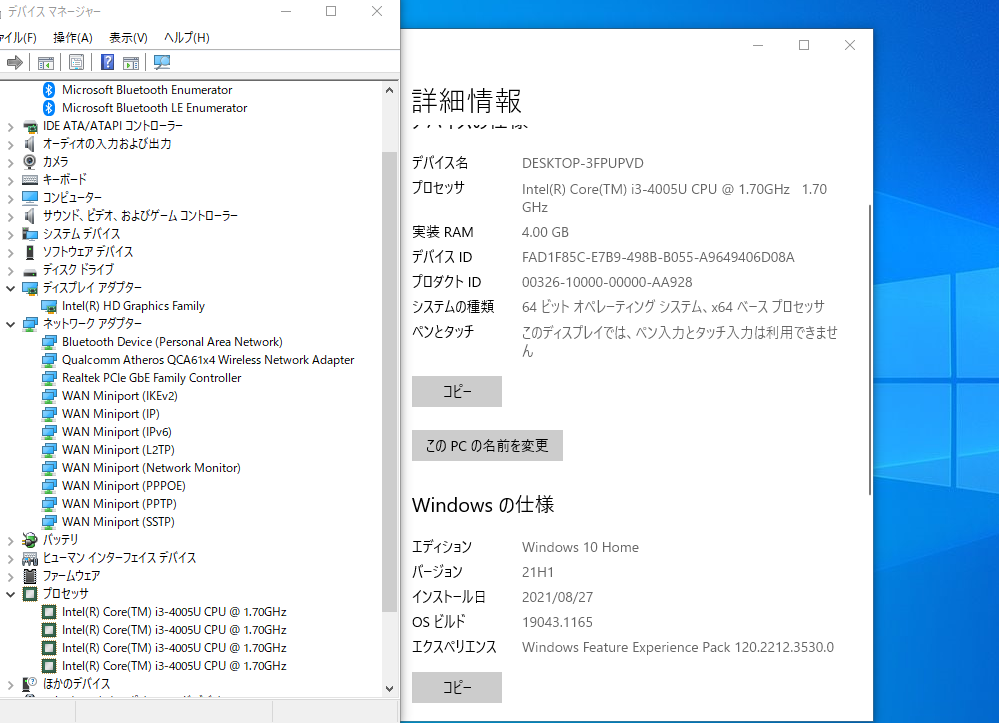This screenshot has width=999, height=723.
Task: Click the システム デバイス folder icon
Action: pyautogui.click(x=30, y=234)
